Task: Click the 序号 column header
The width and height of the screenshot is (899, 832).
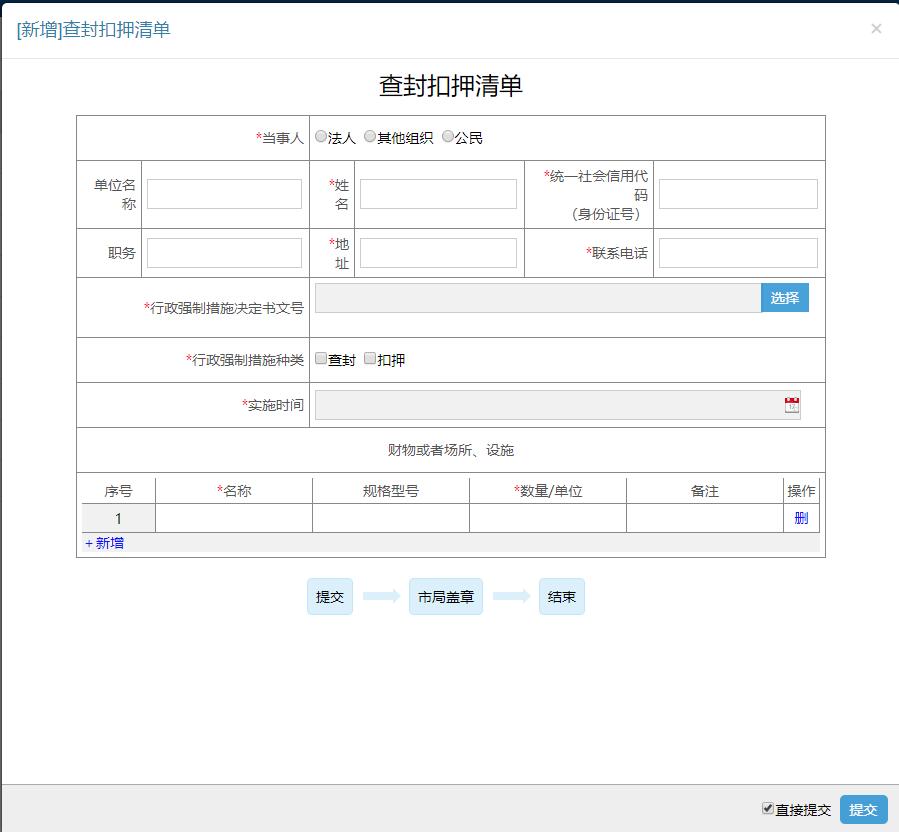Action: click(x=119, y=491)
